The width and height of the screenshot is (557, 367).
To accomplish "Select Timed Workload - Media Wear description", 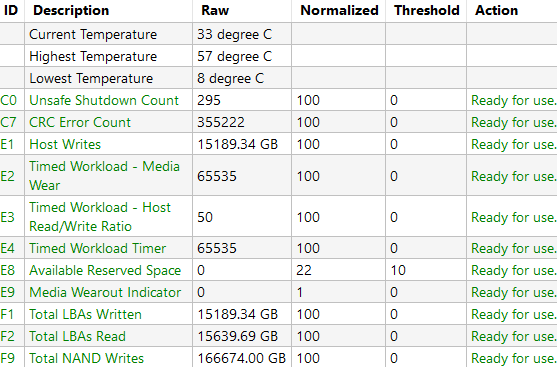I will click(104, 176).
